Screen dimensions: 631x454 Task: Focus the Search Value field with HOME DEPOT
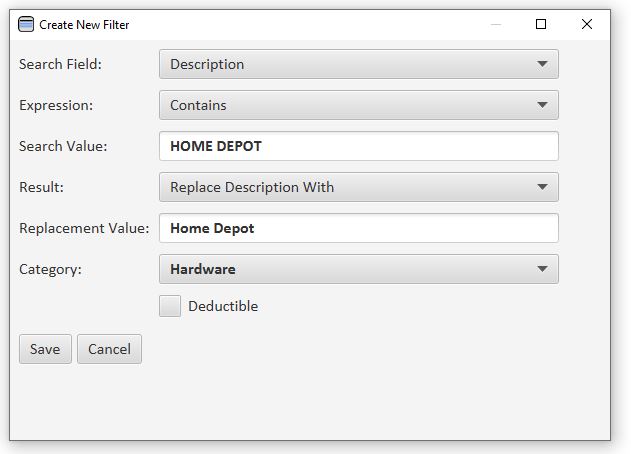point(359,146)
